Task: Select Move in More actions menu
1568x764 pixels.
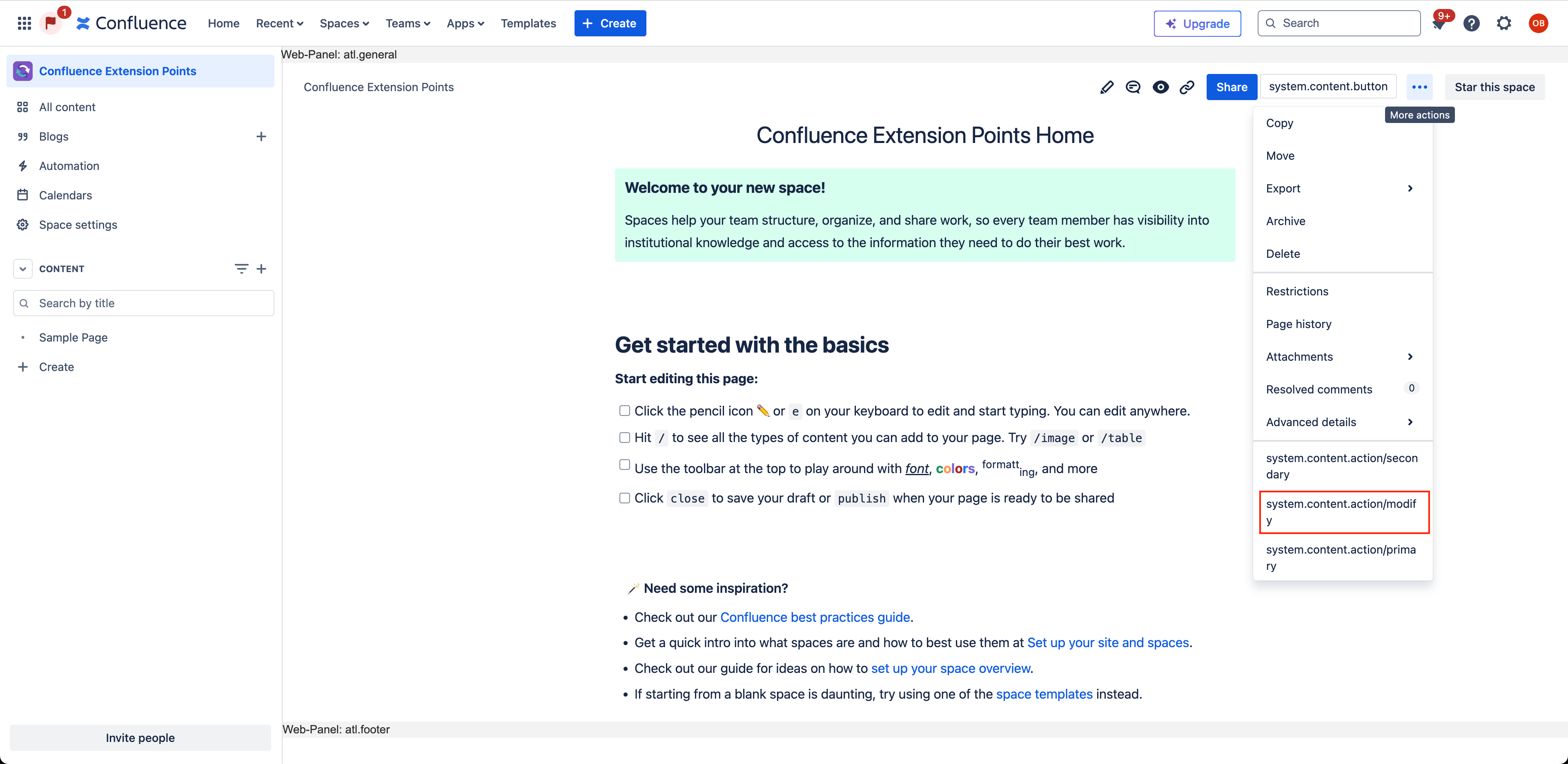Action: (1342, 155)
